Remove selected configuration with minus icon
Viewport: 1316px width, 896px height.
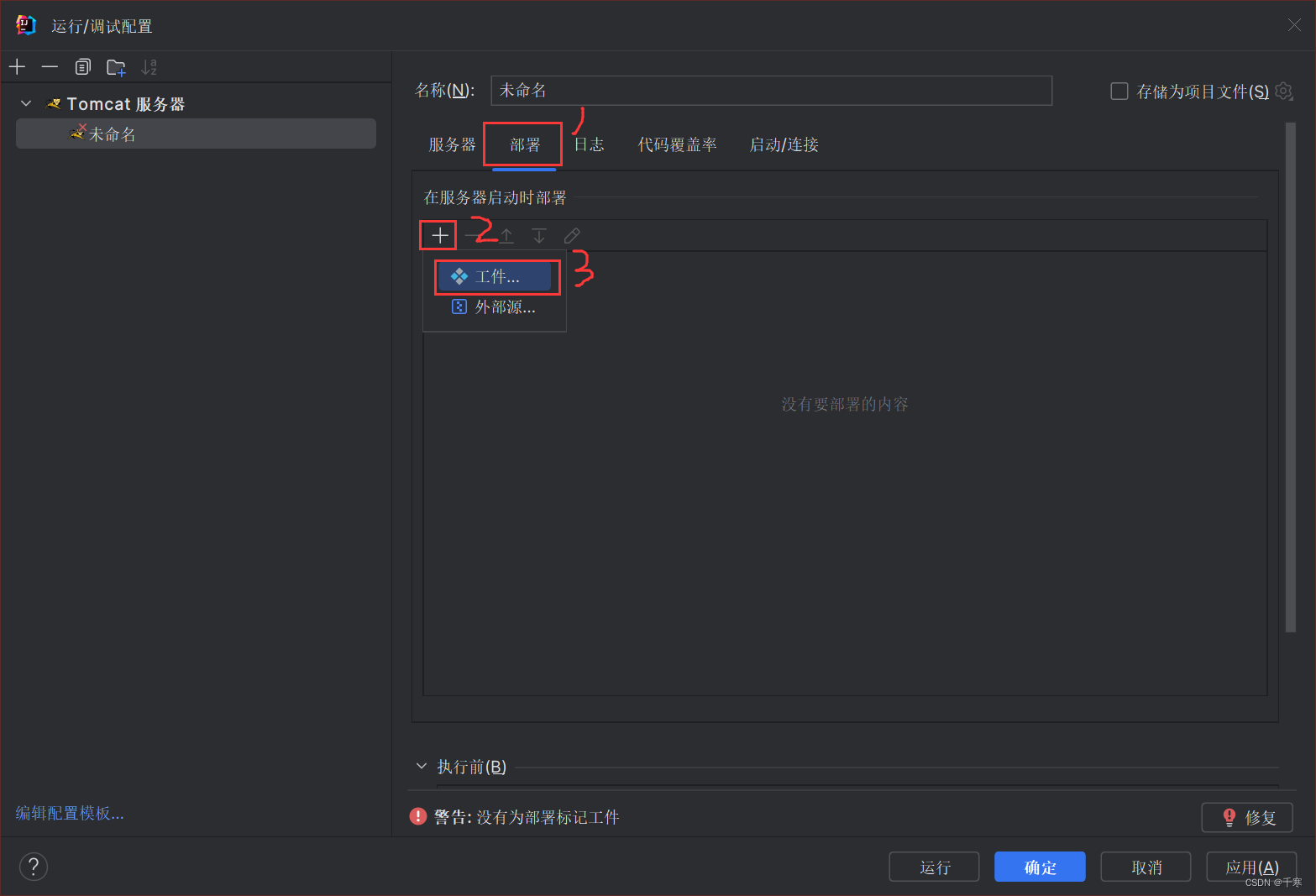50,66
